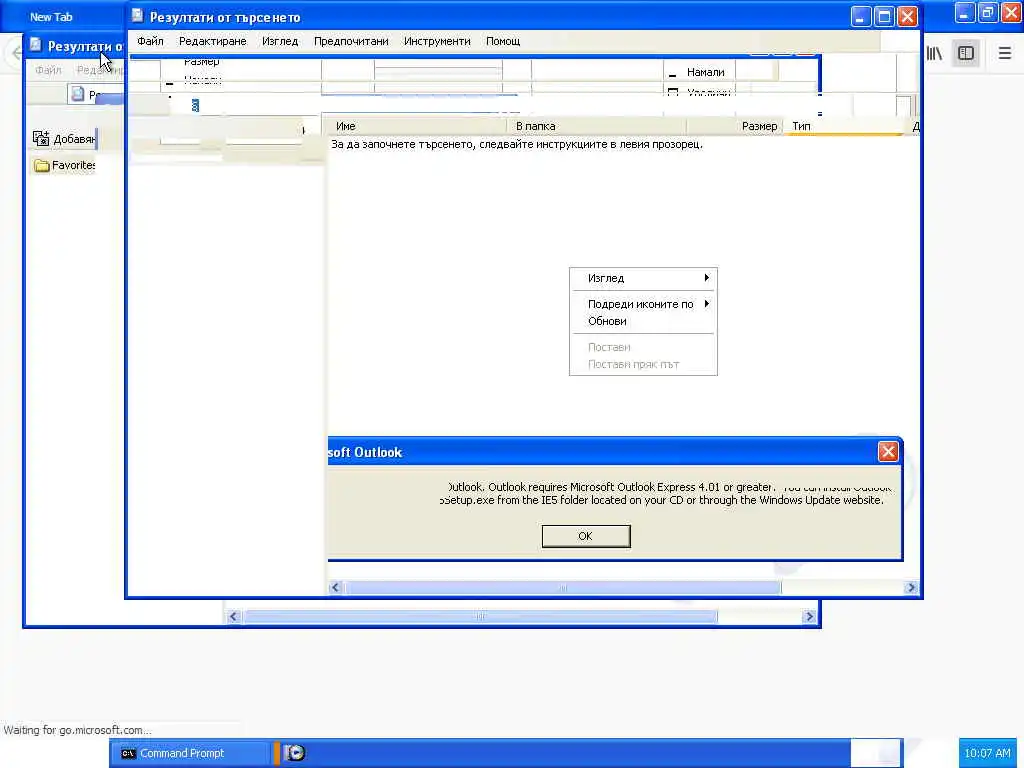The height and width of the screenshot is (768, 1024).
Task: Open the Favorites folder in back window
Action: (64, 165)
